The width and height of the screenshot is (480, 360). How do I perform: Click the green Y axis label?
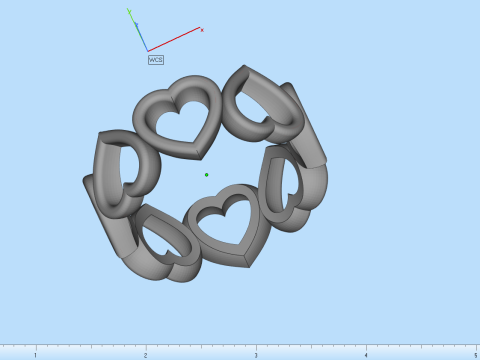(x=129, y=12)
